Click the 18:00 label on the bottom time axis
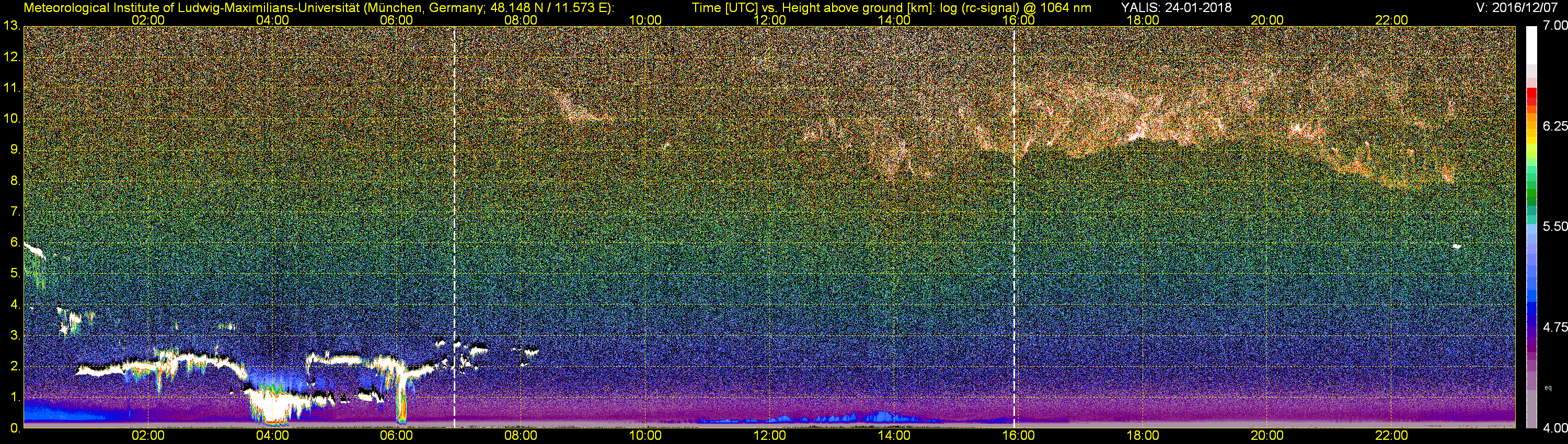Image resolution: width=1568 pixels, height=444 pixels. (1143, 436)
